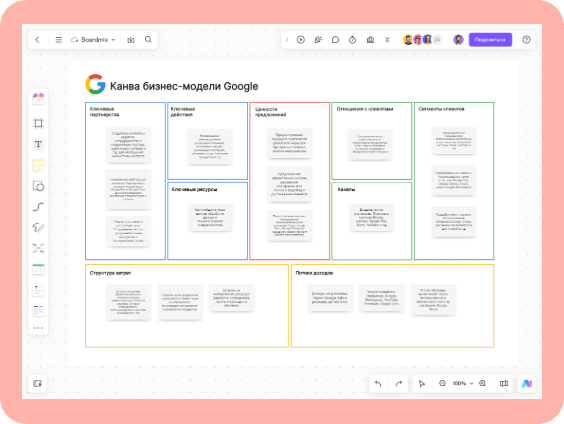The height and width of the screenshot is (424, 564).
Task: Select the Сегменты клиентов heading
Action: 441,109
